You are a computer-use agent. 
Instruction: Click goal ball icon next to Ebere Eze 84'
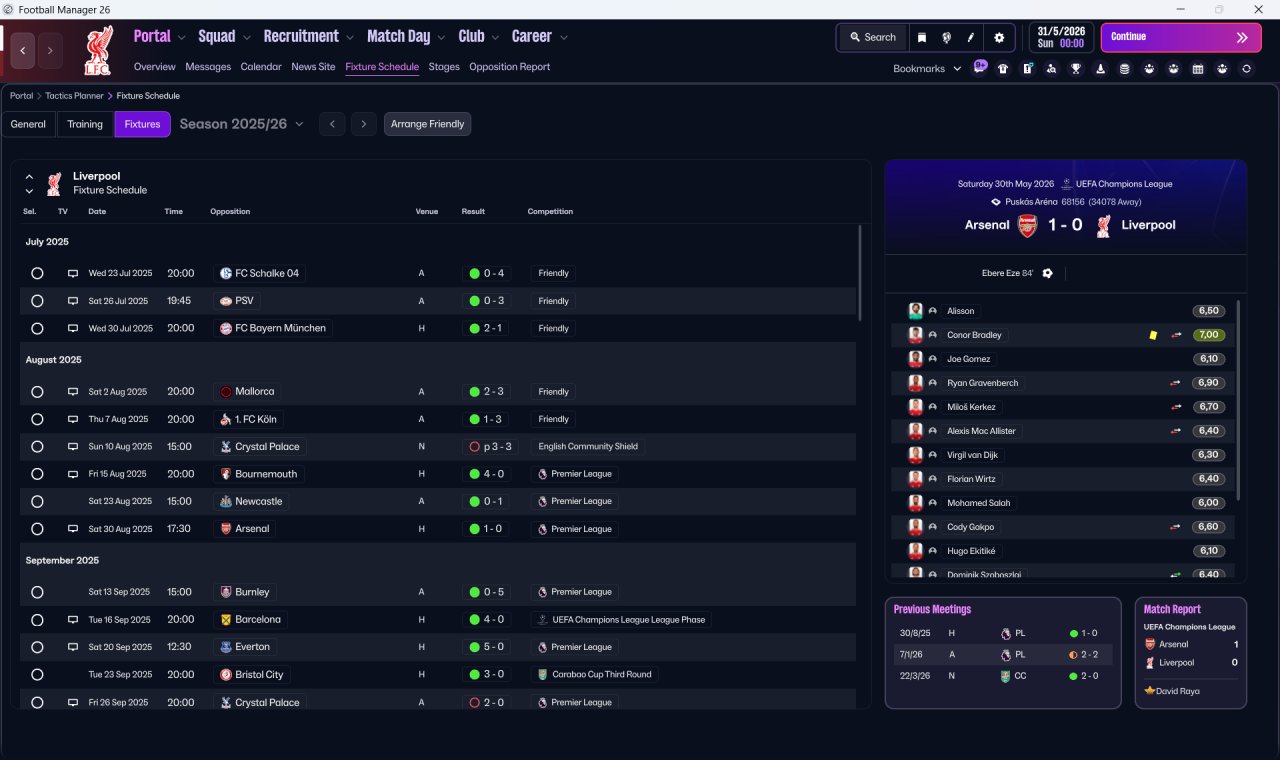1047,273
